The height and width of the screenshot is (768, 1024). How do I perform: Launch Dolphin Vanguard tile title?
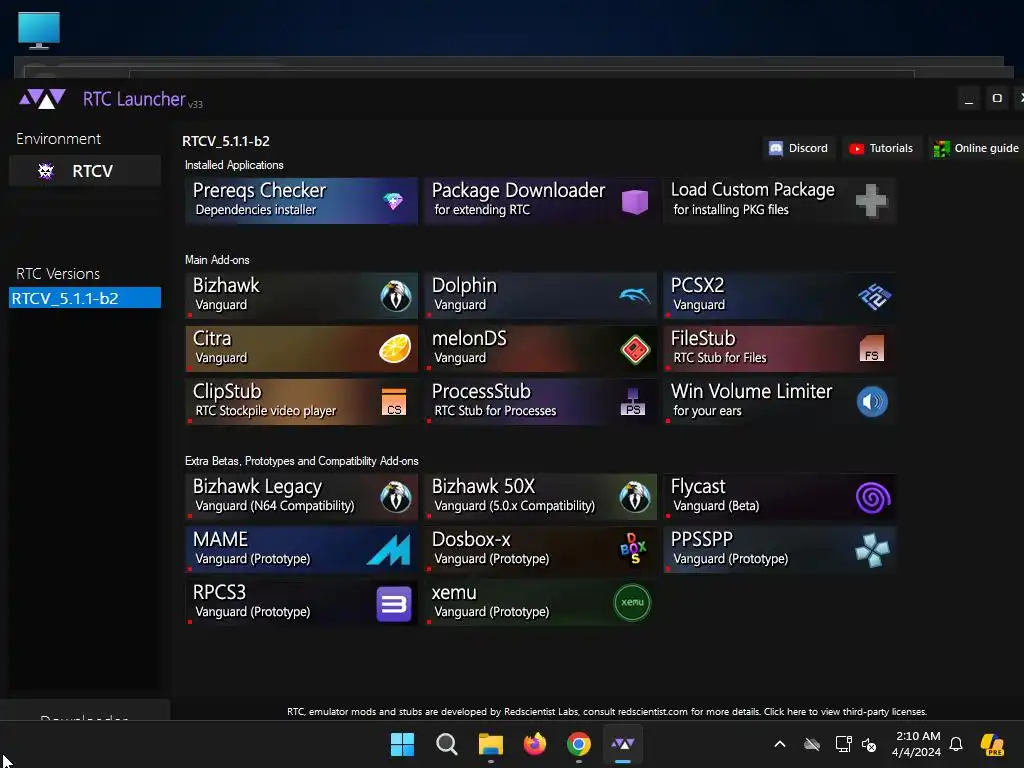click(464, 285)
